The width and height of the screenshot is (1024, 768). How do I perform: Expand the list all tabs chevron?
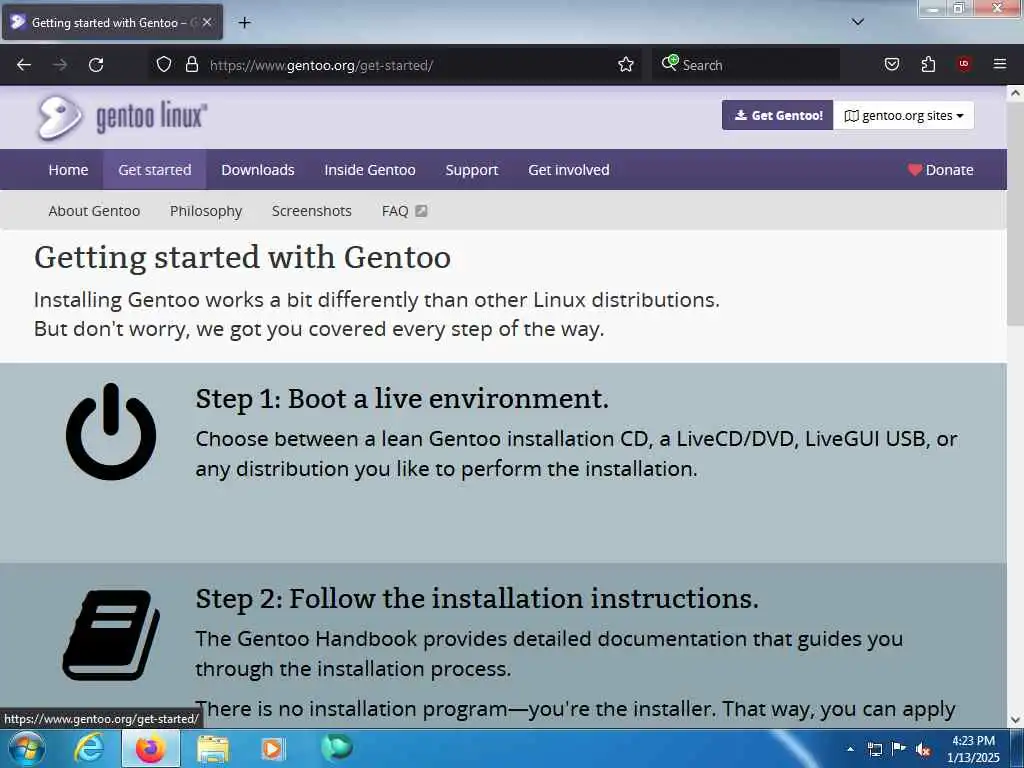point(858,22)
